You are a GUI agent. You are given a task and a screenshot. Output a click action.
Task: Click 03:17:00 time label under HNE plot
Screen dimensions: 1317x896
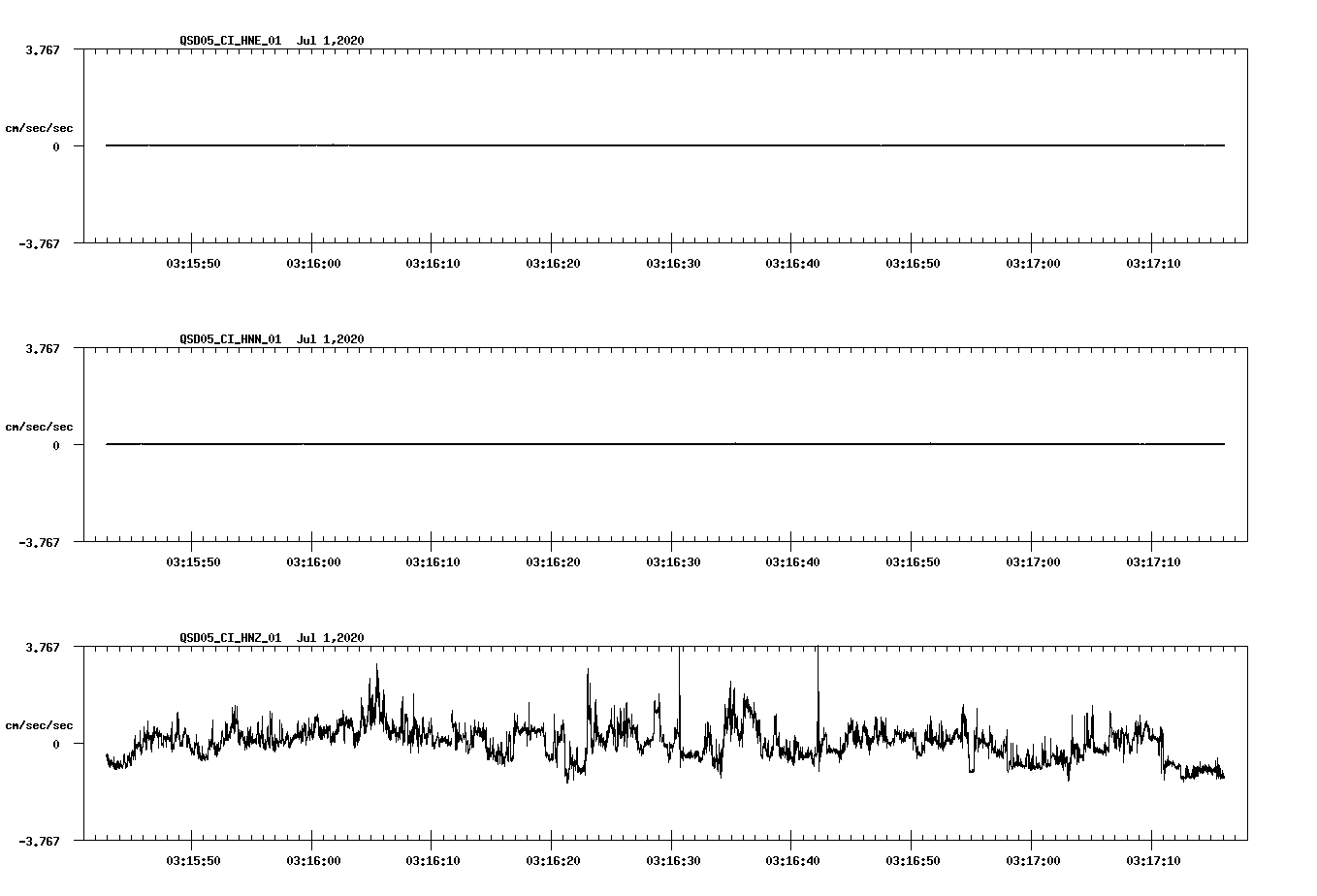(1032, 264)
